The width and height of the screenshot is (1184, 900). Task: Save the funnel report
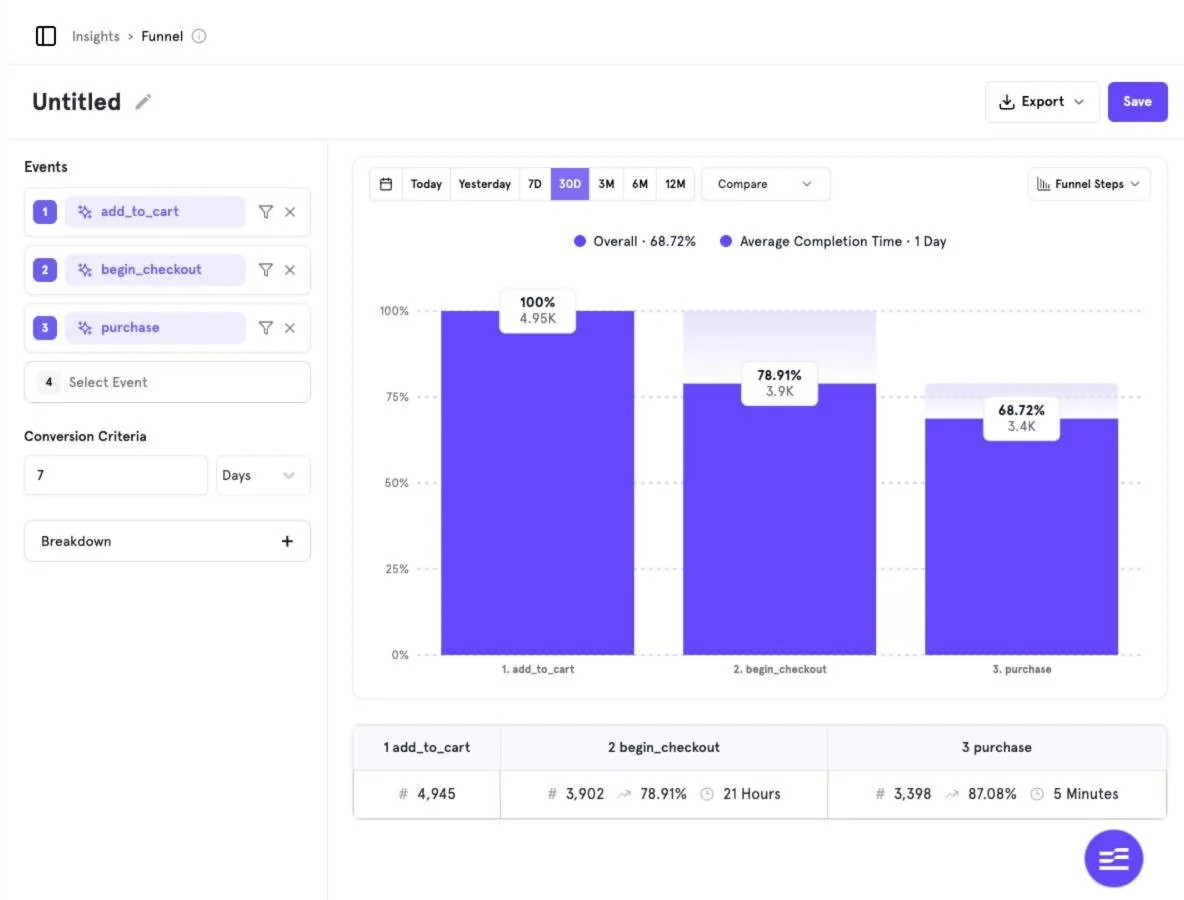pyautogui.click(x=1137, y=102)
